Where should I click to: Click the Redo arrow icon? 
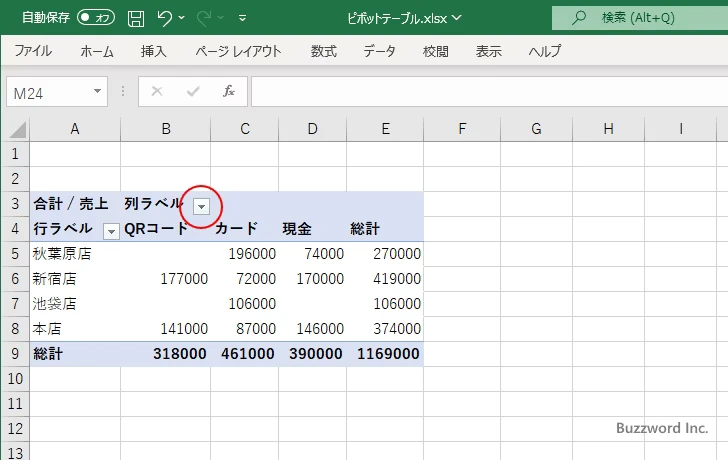click(203, 18)
